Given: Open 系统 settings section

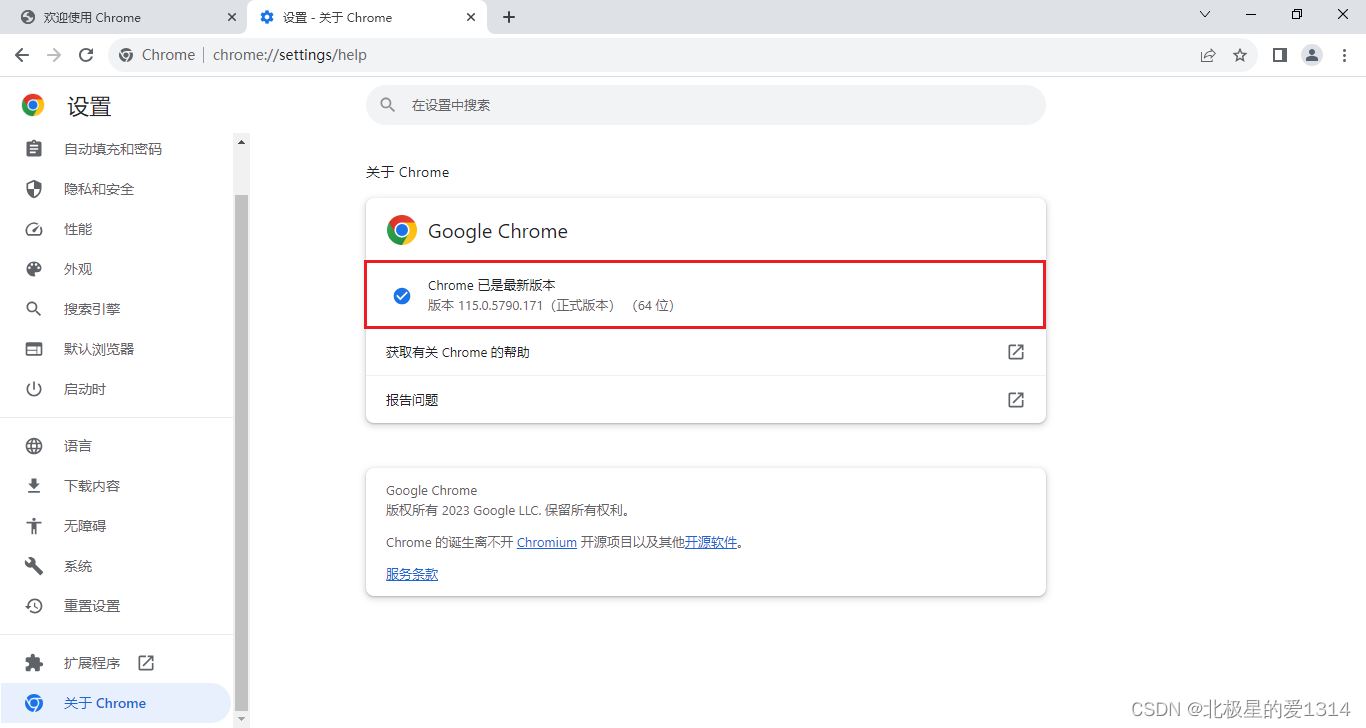Looking at the screenshot, I should pos(117,566).
